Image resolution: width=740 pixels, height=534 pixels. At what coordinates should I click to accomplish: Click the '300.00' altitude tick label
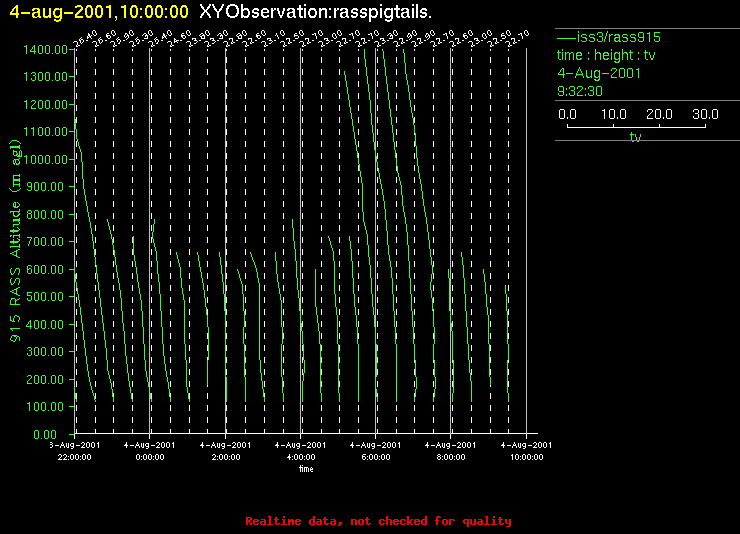tap(45, 351)
